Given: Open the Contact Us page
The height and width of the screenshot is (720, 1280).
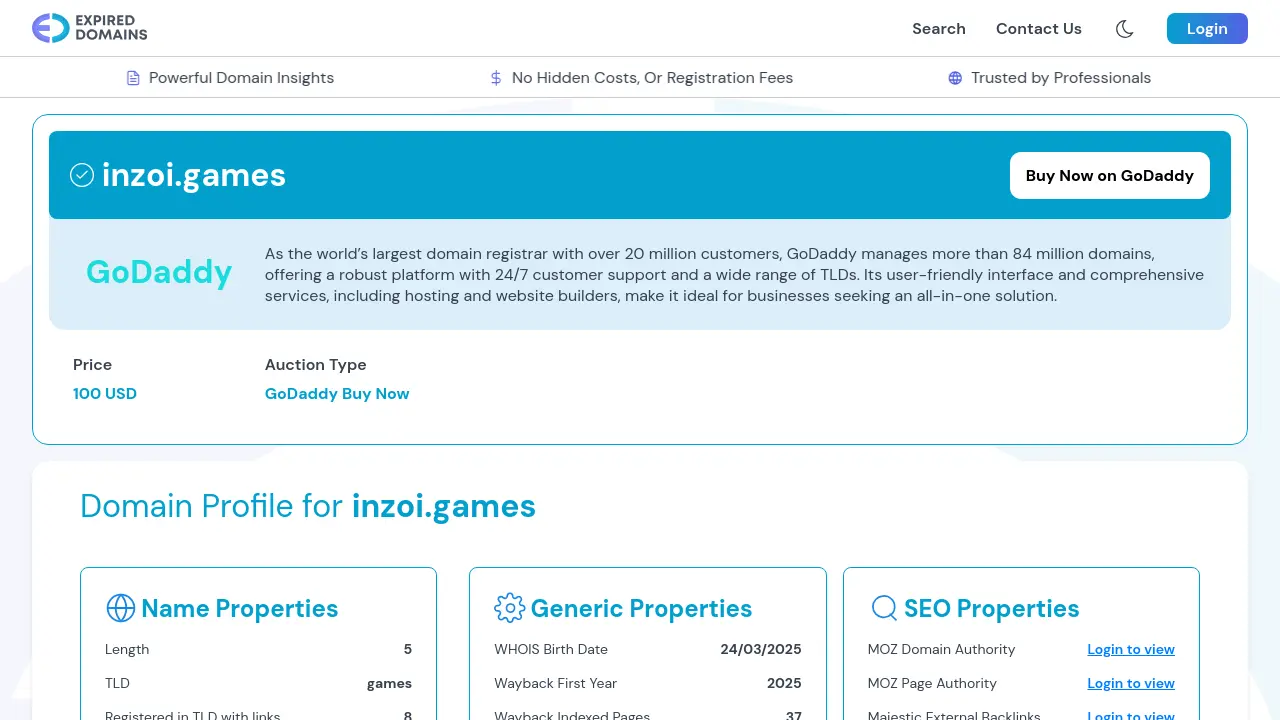Looking at the screenshot, I should tap(1038, 29).
